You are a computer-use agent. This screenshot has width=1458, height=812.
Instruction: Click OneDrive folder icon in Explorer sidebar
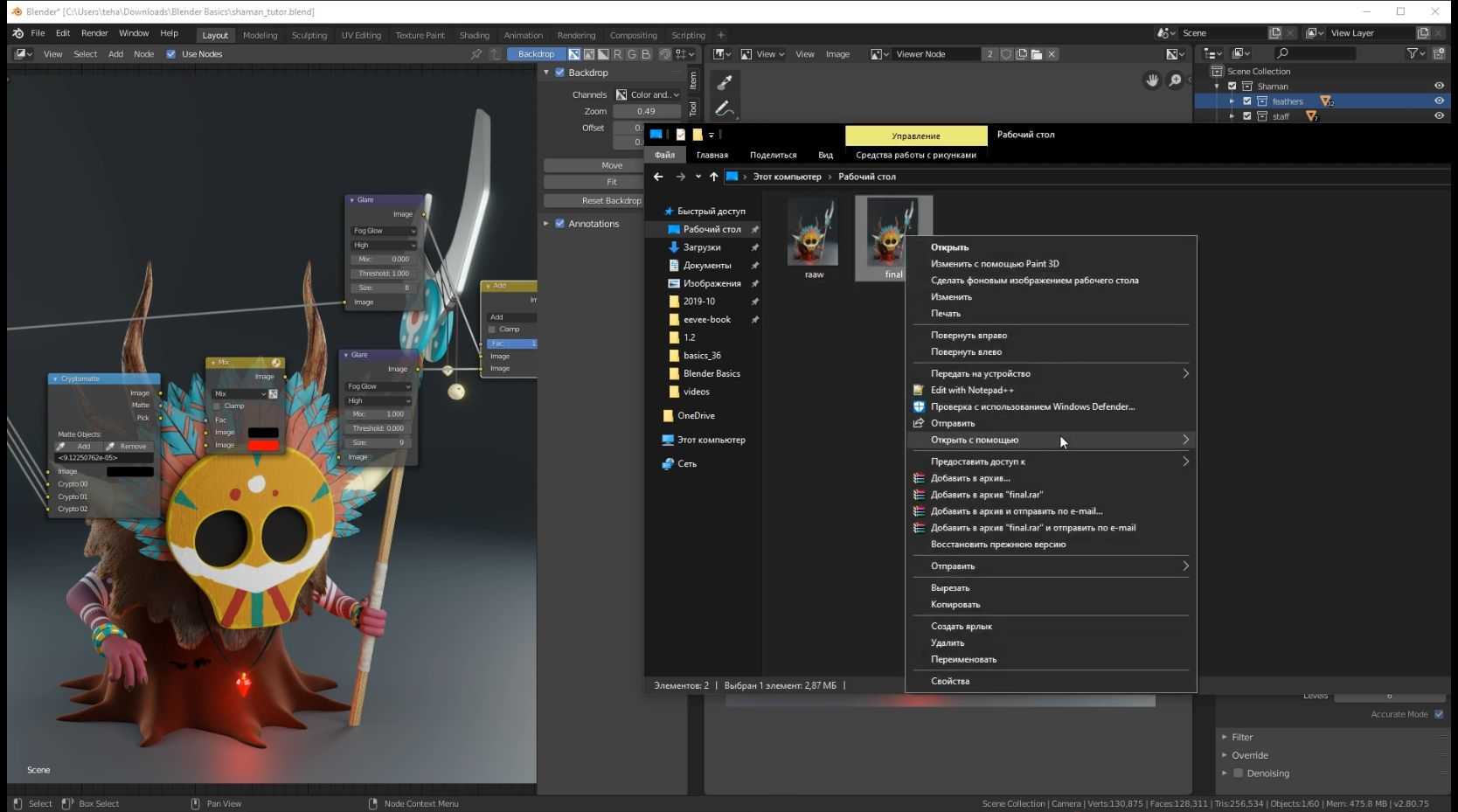click(668, 416)
